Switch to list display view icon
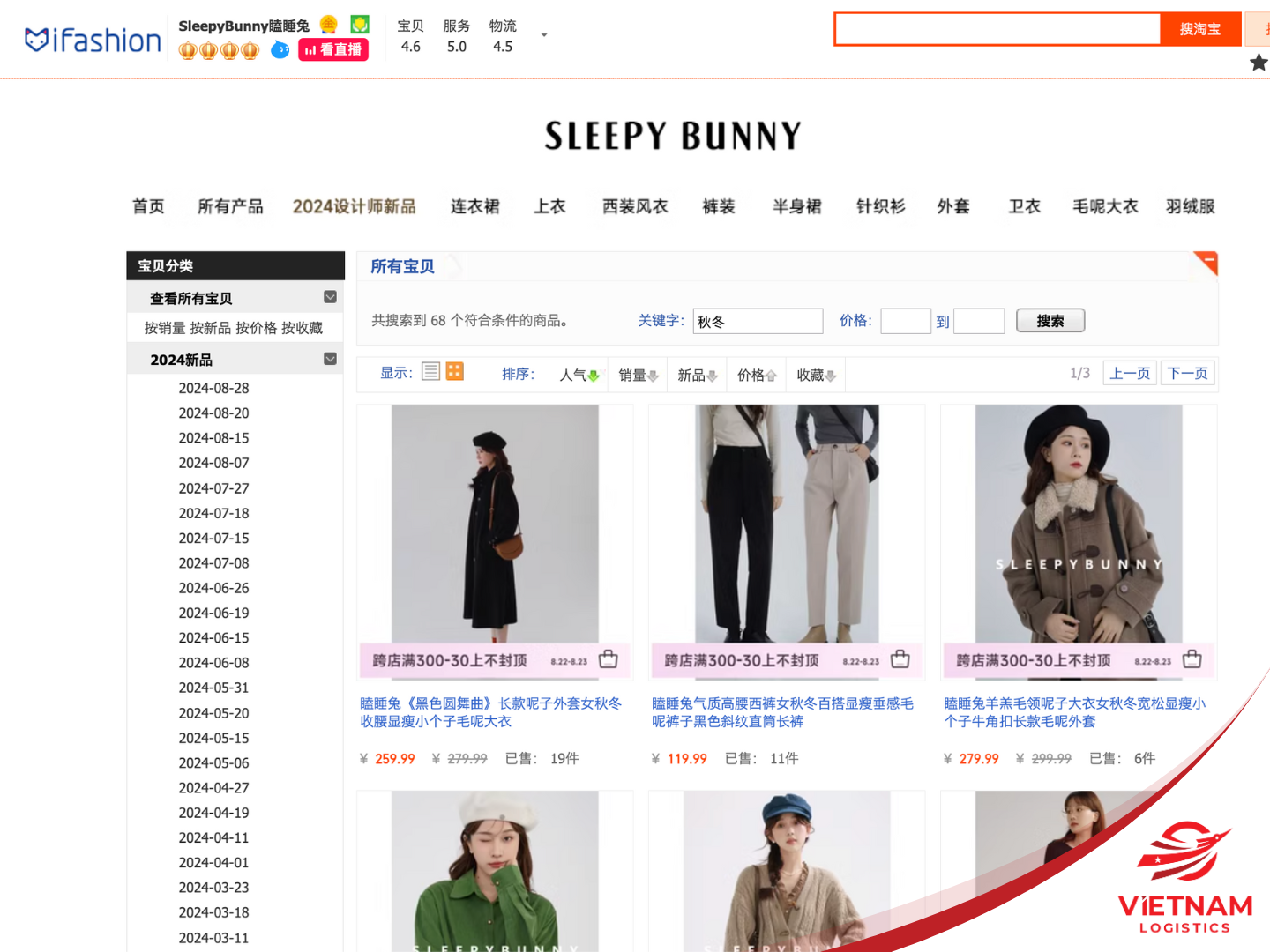The image size is (1270, 952). pos(430,371)
